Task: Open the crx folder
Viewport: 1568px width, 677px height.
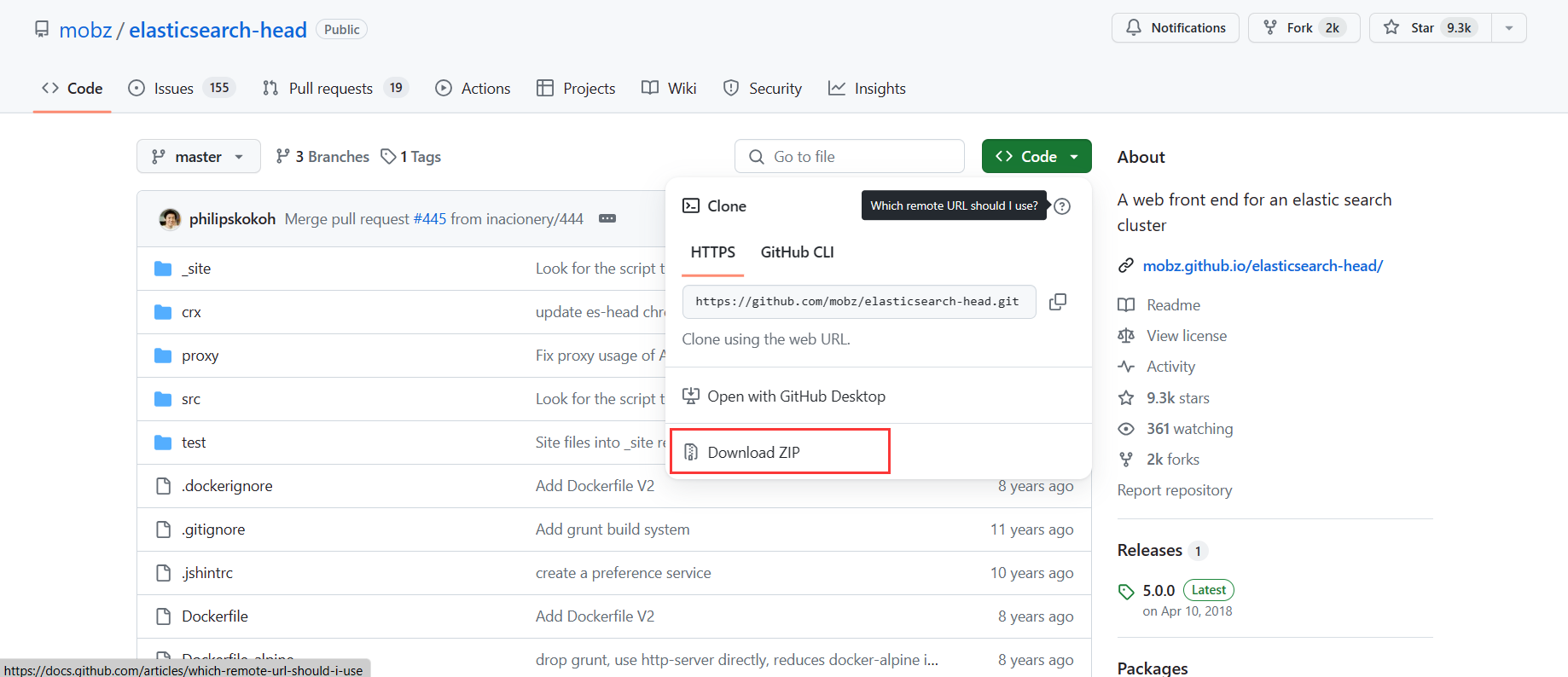Action: 191,312
